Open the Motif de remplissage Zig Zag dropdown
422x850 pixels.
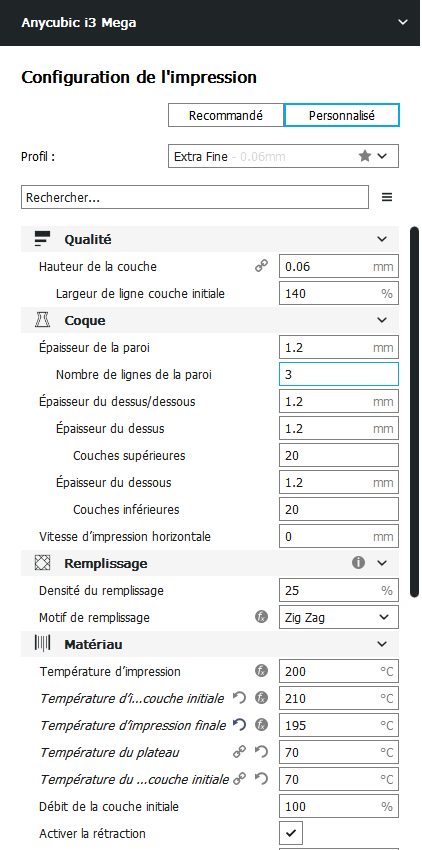click(339, 617)
